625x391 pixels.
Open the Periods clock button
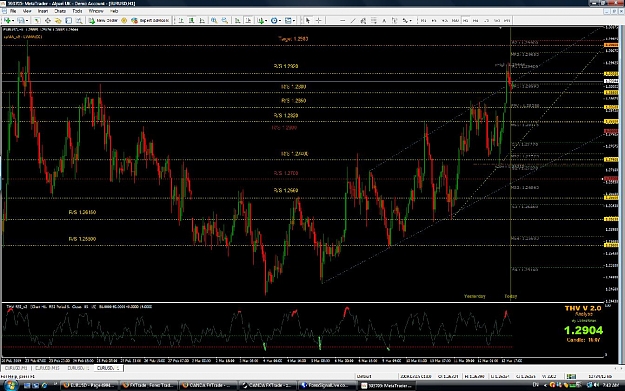click(x=274, y=20)
